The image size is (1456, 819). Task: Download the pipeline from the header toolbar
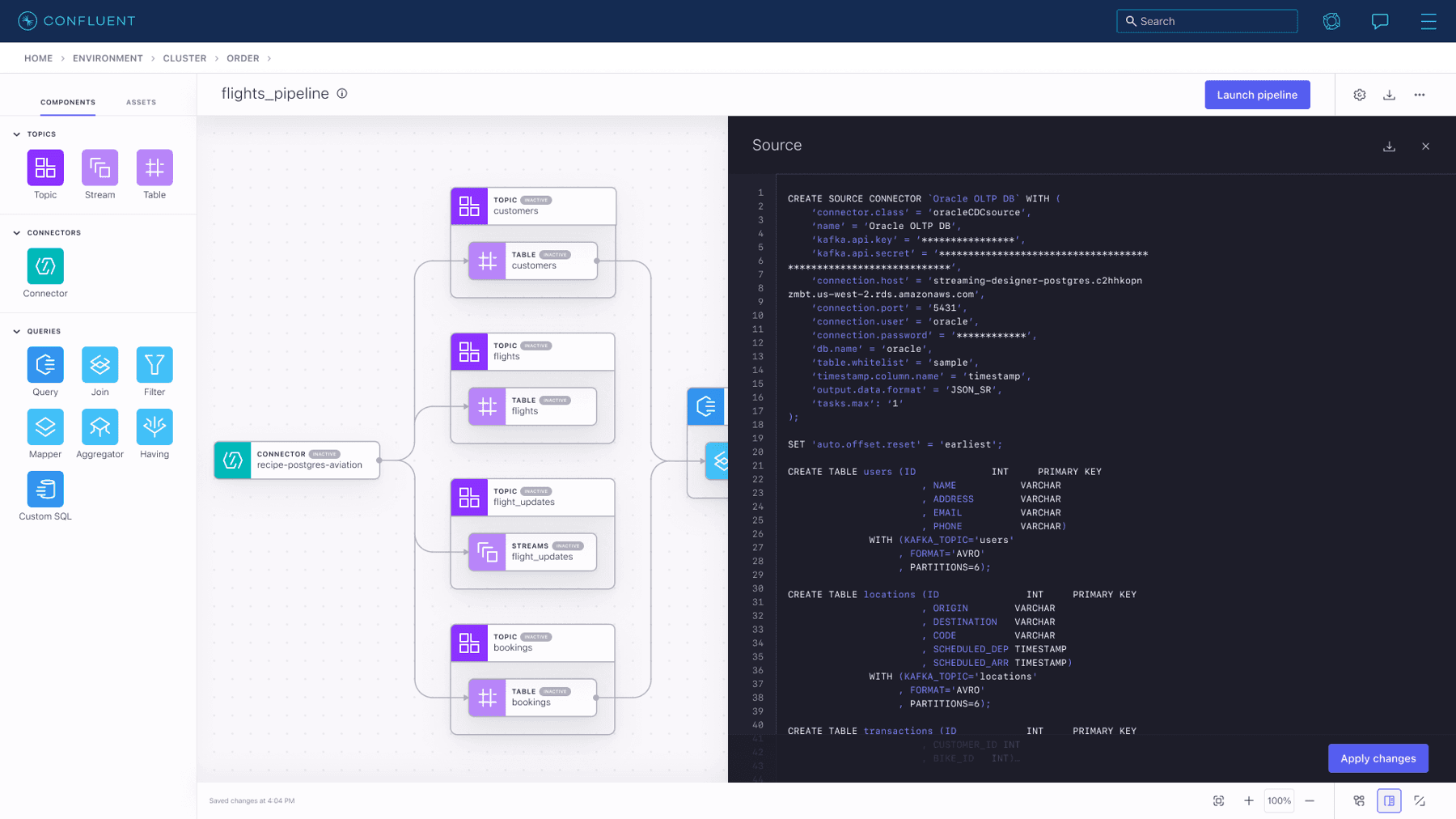[x=1389, y=95]
